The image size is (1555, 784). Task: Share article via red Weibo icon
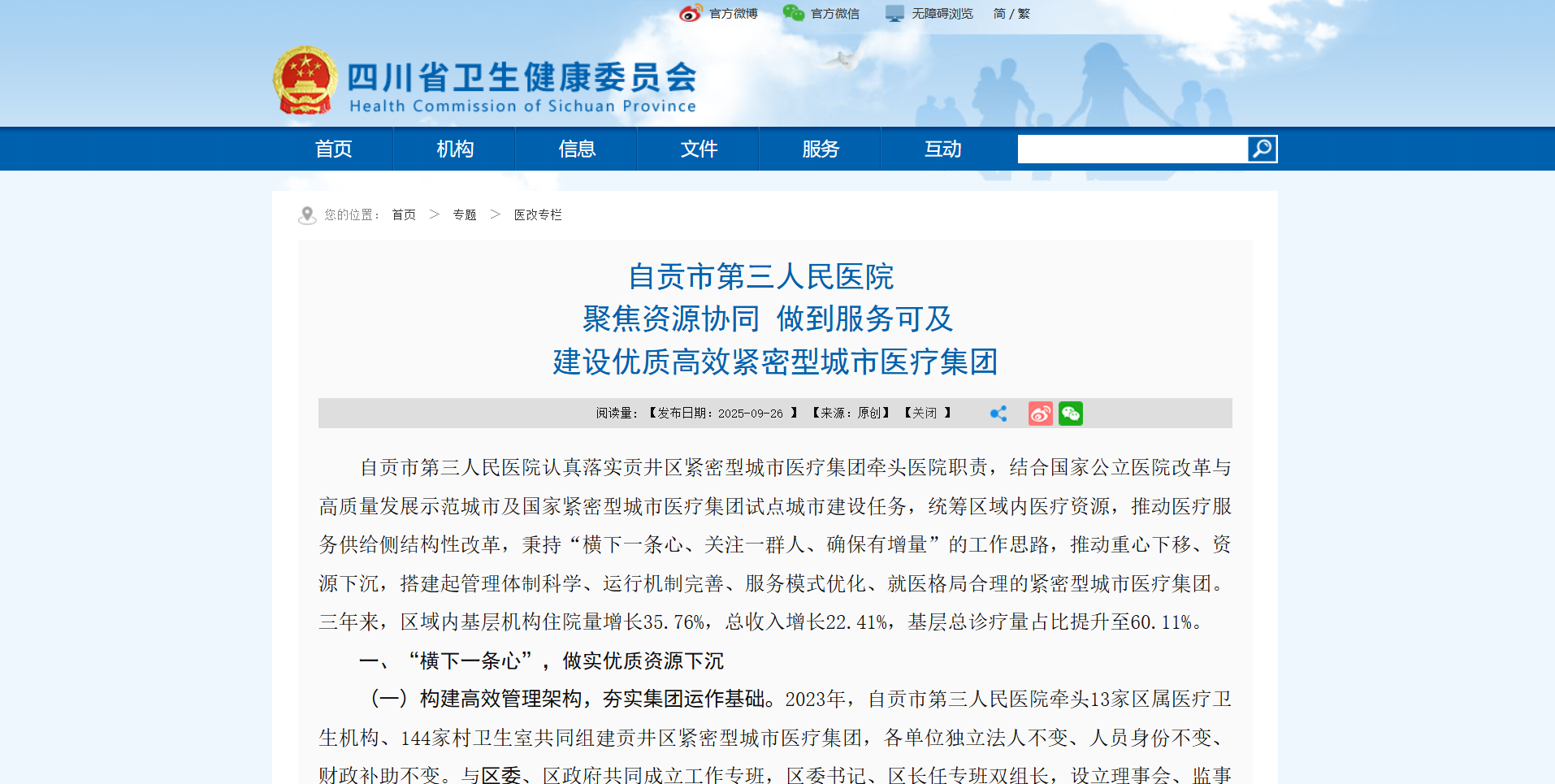point(1040,414)
